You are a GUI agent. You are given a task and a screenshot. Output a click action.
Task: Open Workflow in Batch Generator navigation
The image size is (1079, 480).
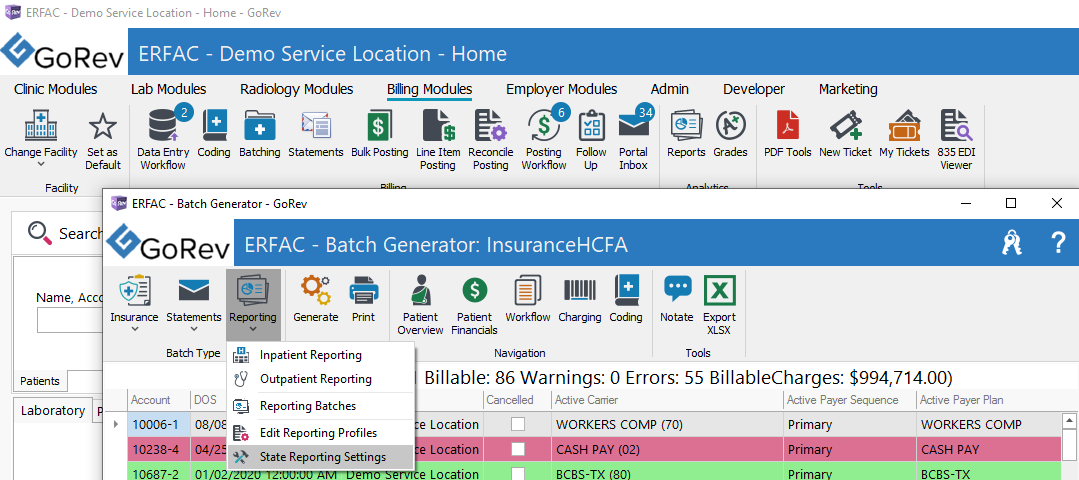[x=528, y=299]
